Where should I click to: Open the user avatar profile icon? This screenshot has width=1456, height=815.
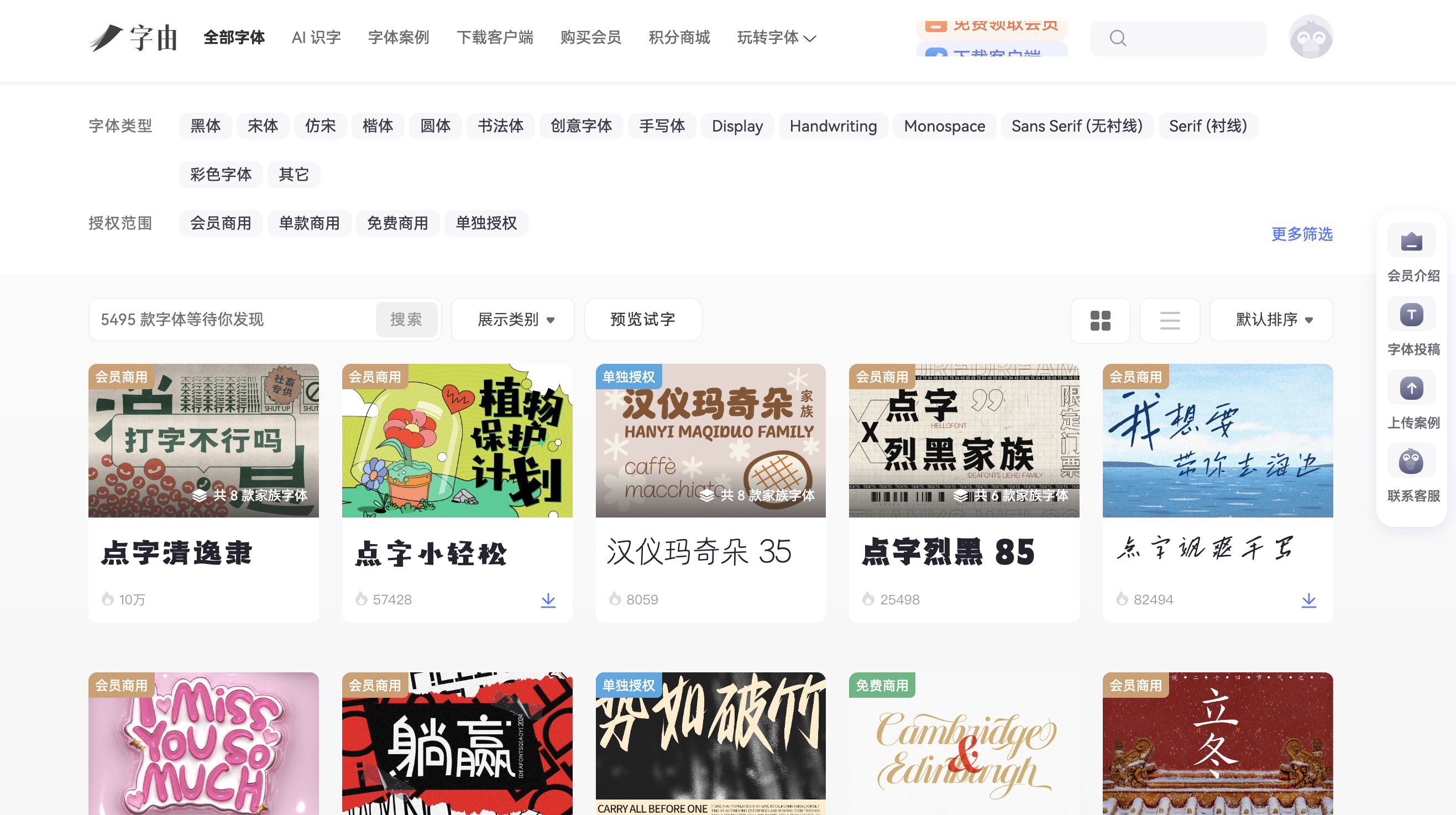click(x=1310, y=37)
